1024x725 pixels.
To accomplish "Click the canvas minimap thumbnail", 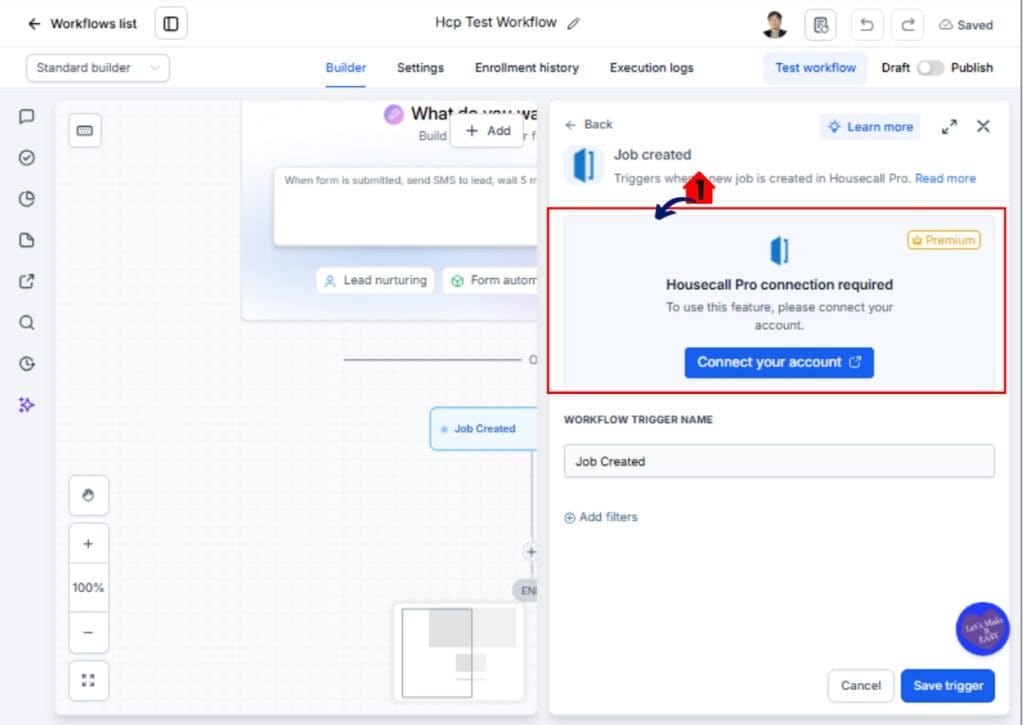I will coord(458,652).
